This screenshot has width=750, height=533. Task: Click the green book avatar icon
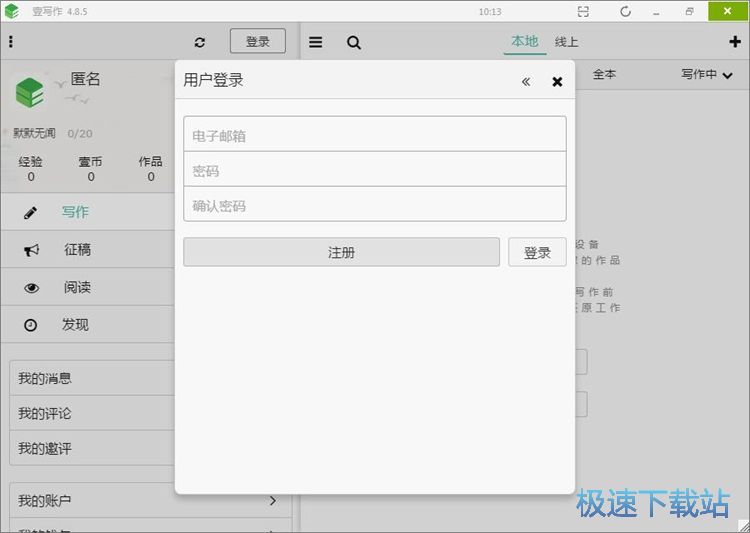30,92
